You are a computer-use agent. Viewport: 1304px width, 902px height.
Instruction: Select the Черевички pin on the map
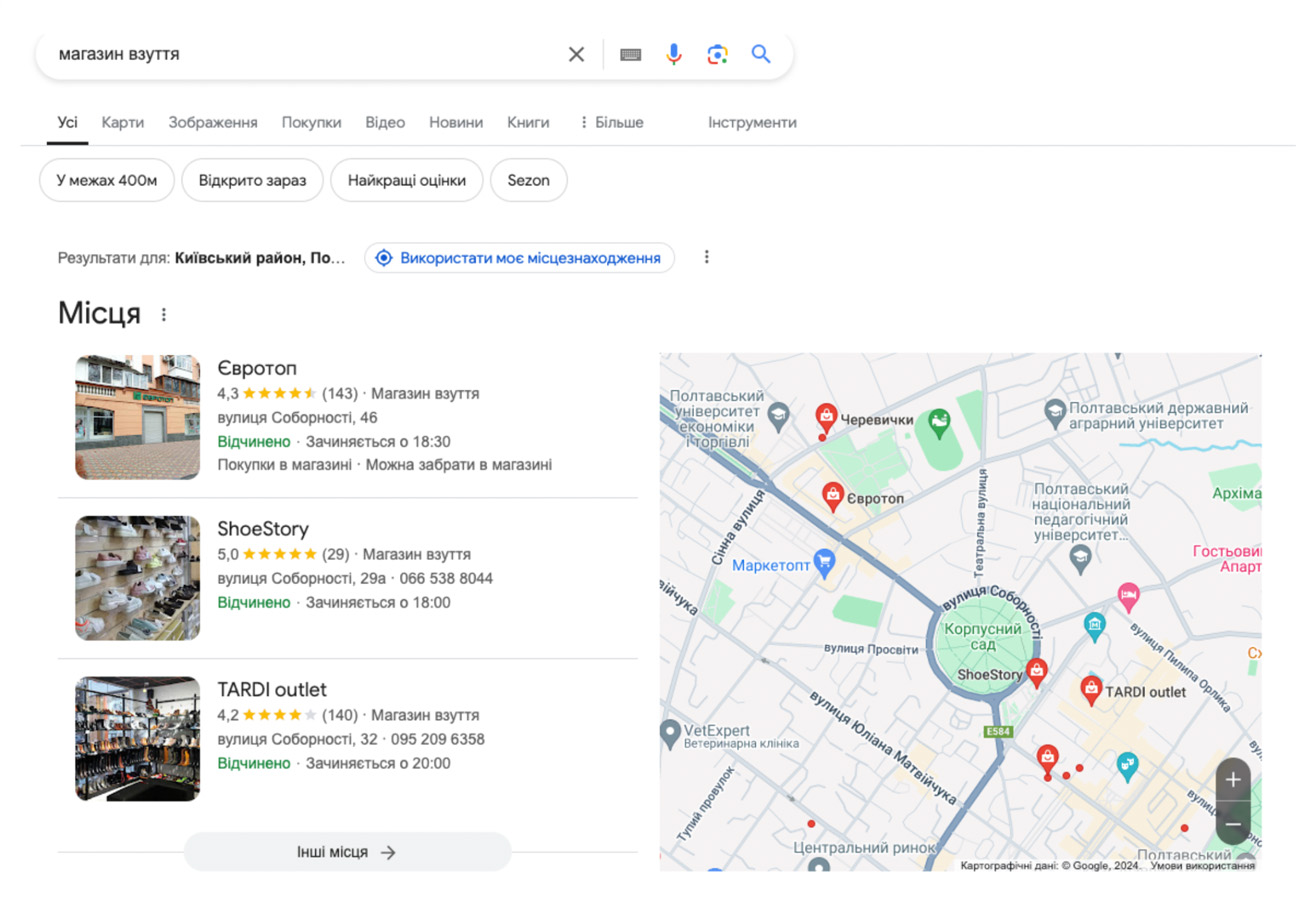826,417
